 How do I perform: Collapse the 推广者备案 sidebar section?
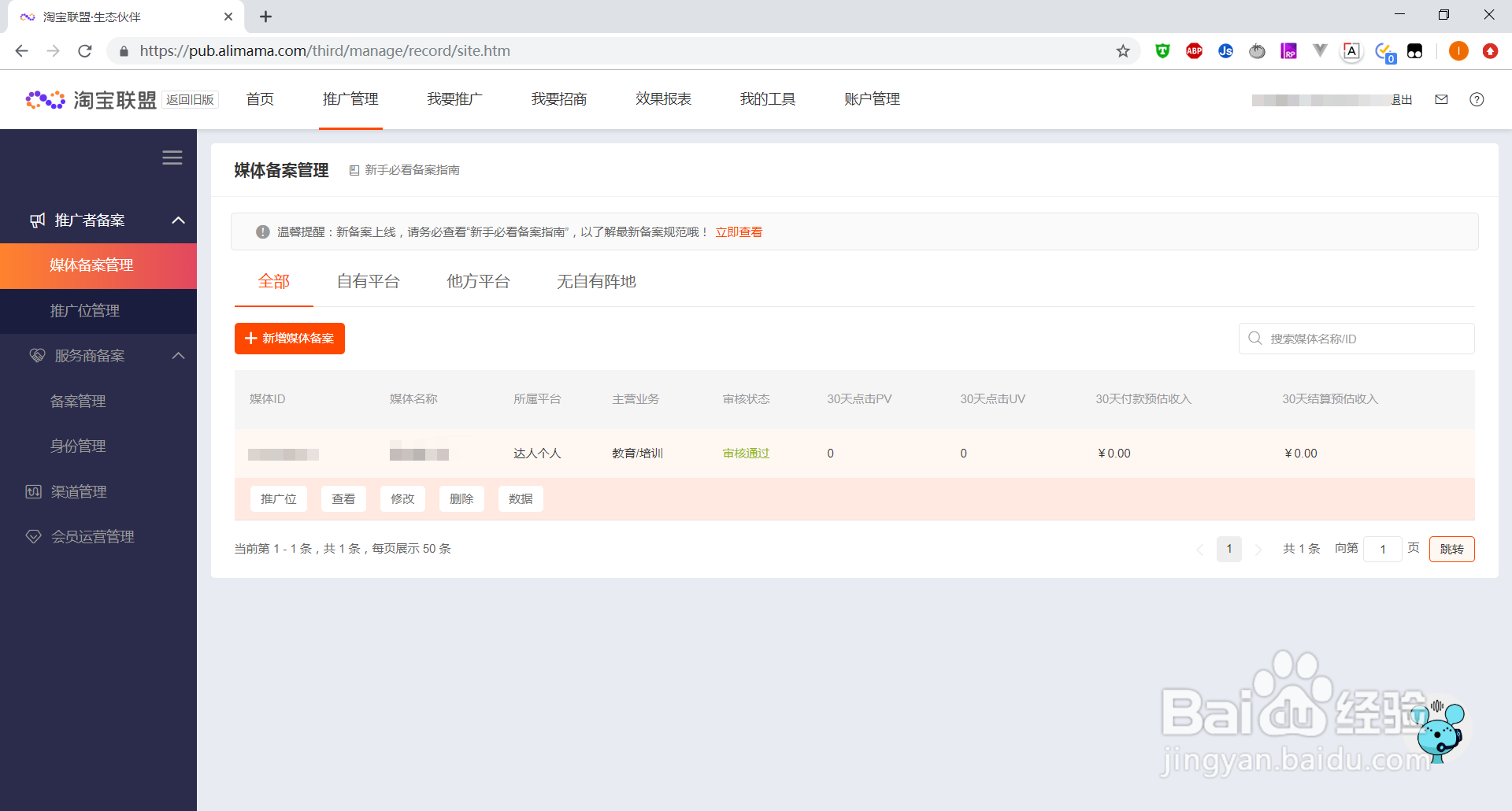click(x=178, y=220)
